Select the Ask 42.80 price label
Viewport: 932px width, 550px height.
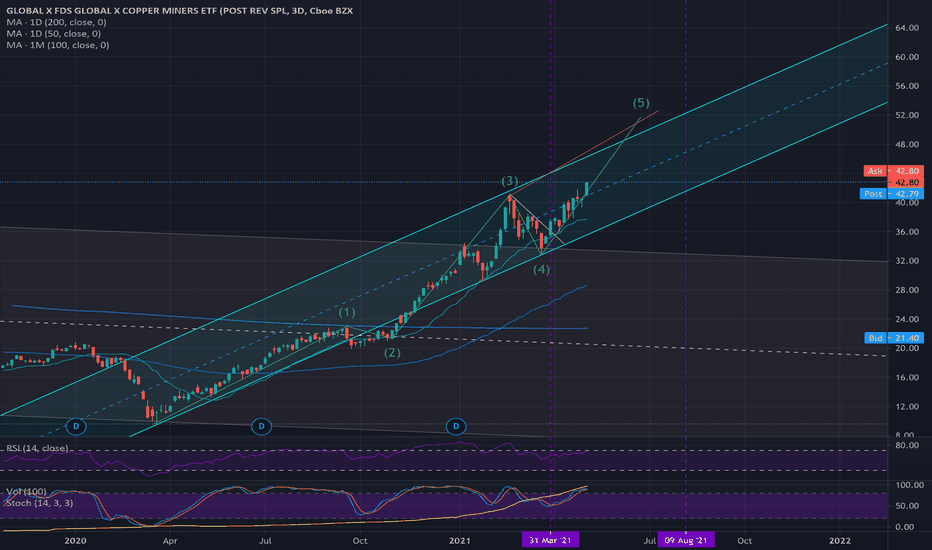(893, 171)
